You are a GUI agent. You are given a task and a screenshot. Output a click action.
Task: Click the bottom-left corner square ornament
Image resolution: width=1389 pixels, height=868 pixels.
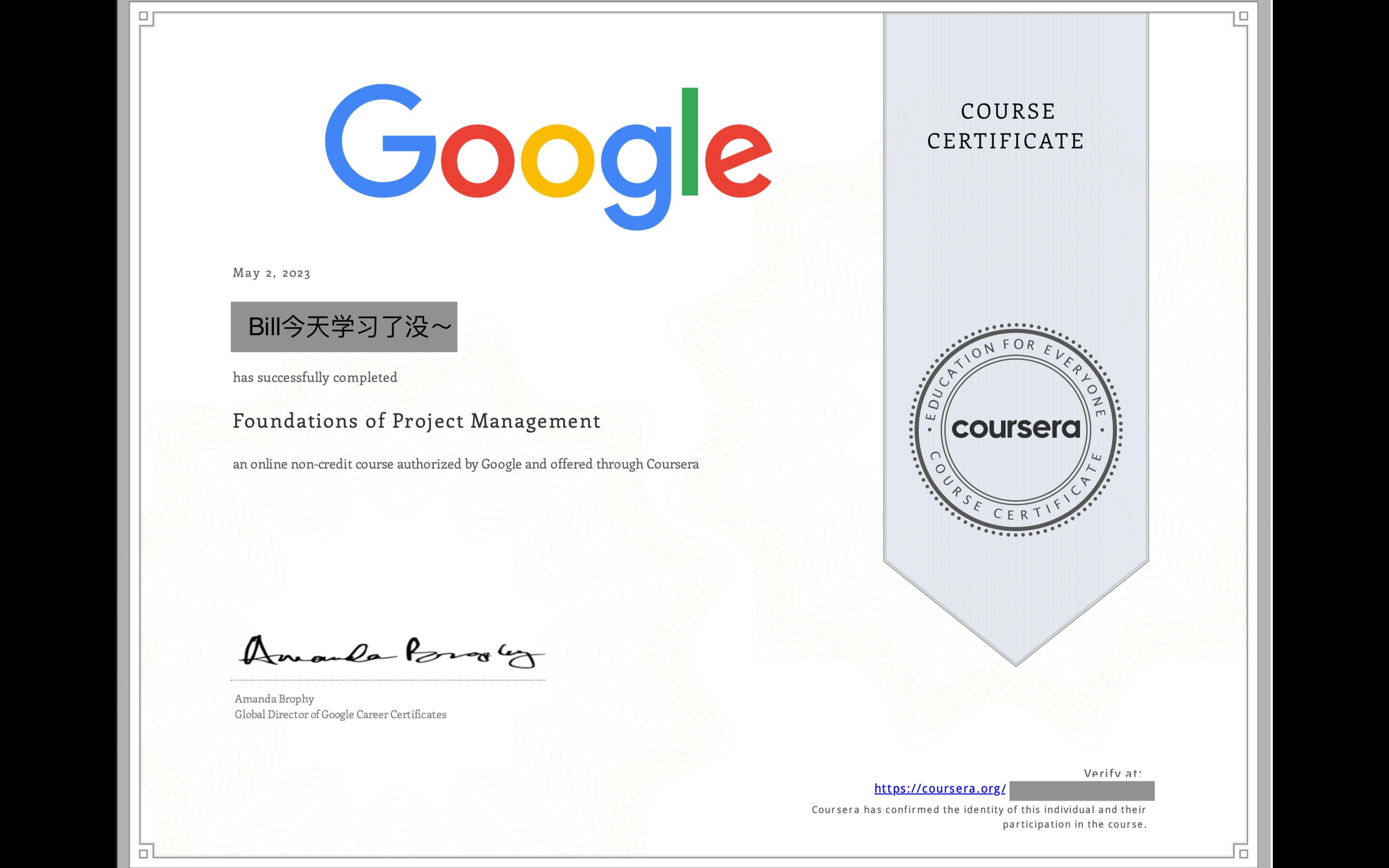click(143, 854)
